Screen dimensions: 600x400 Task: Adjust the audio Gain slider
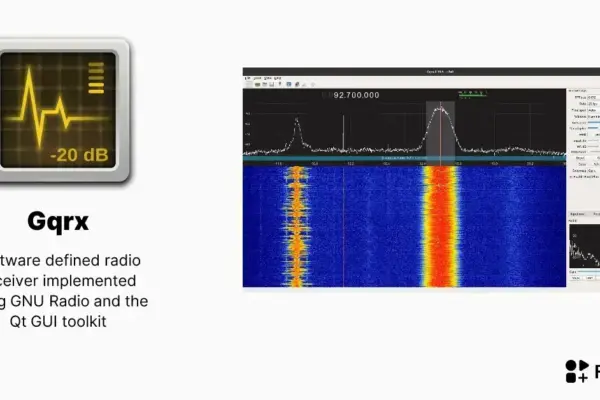point(589,271)
